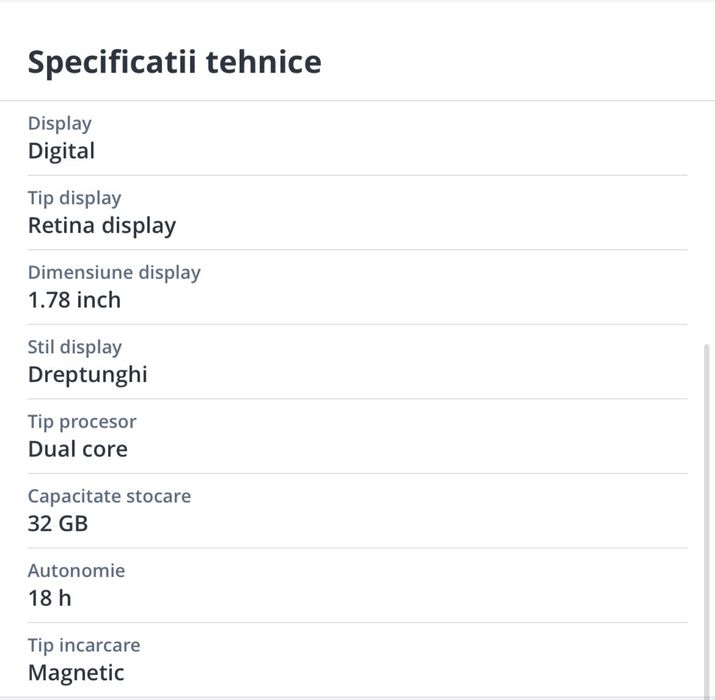Click the word 'tehnice' in the heading
Screen dimensions: 715x700
coord(263,62)
